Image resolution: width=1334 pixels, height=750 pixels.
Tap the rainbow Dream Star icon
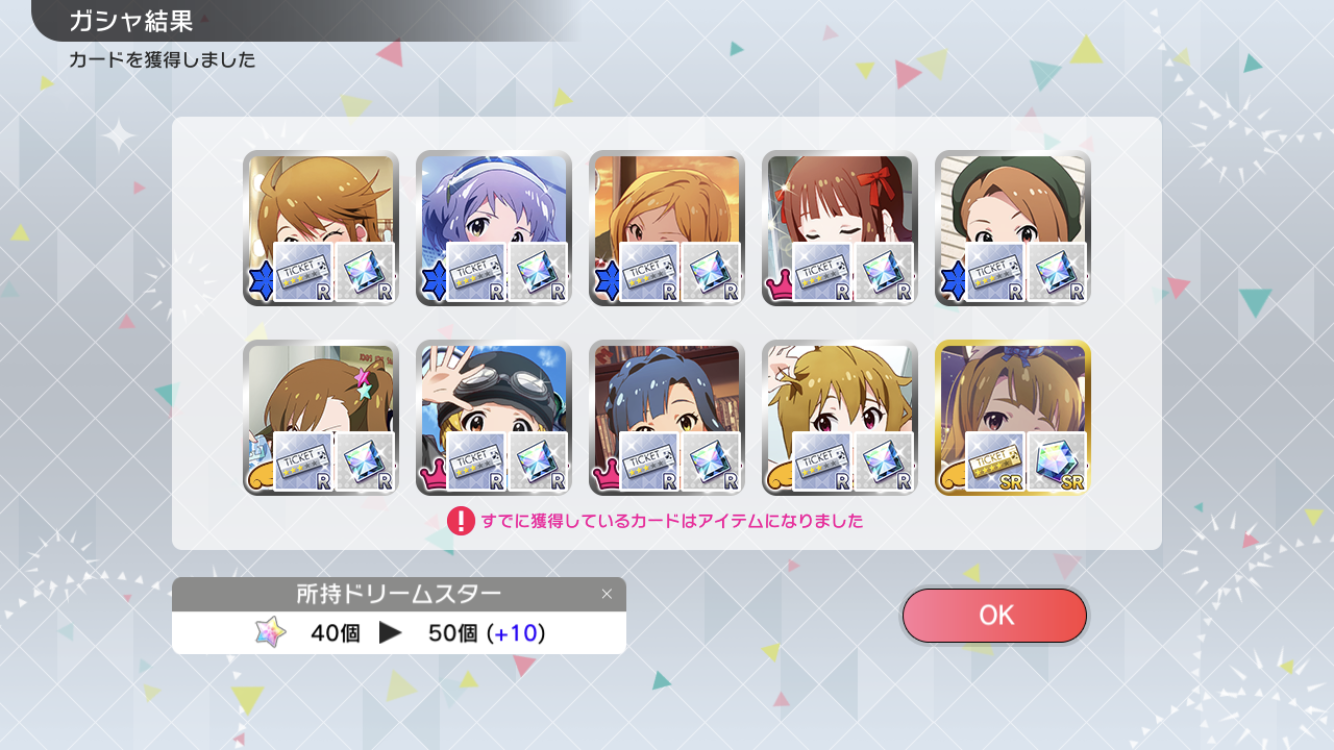[x=270, y=633]
